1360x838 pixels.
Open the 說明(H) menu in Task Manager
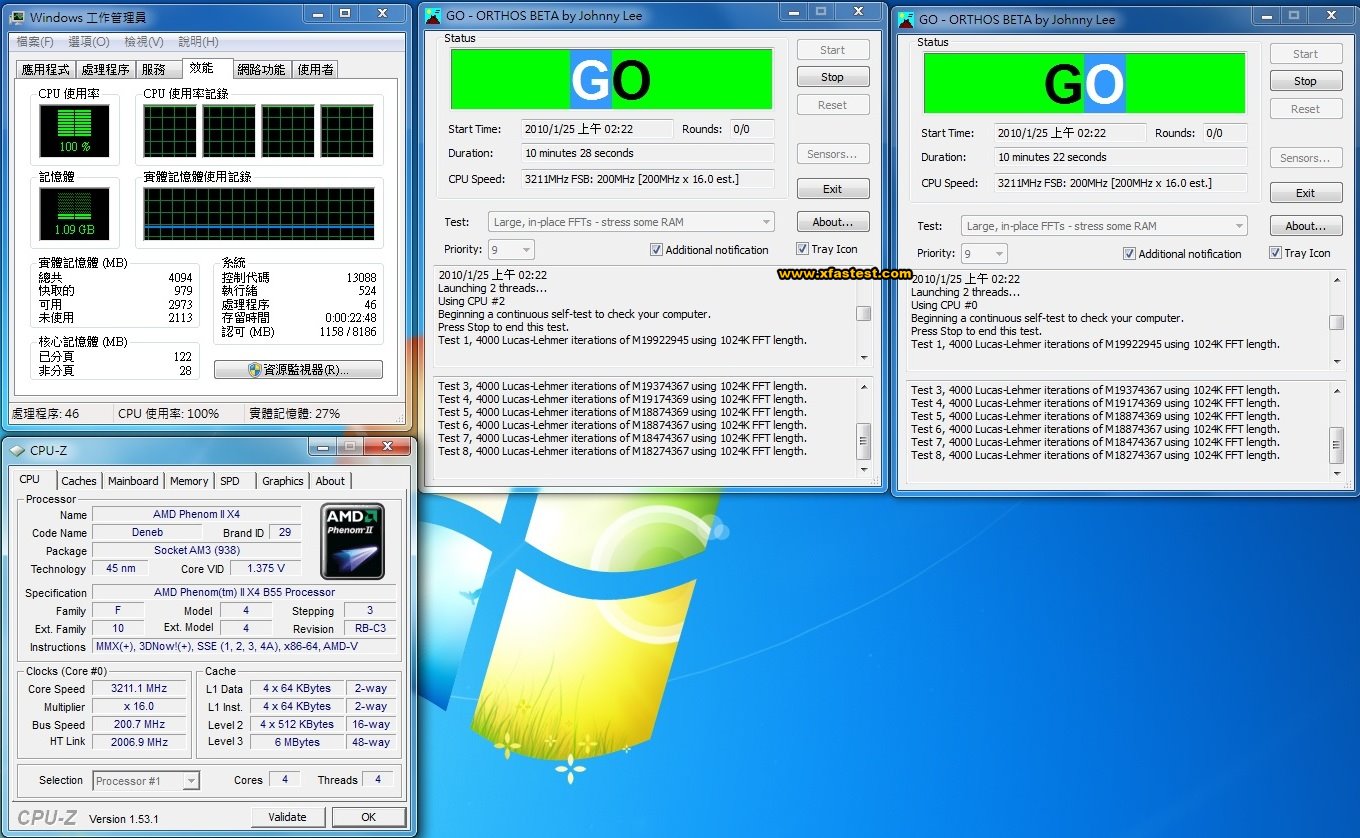pyautogui.click(x=199, y=42)
